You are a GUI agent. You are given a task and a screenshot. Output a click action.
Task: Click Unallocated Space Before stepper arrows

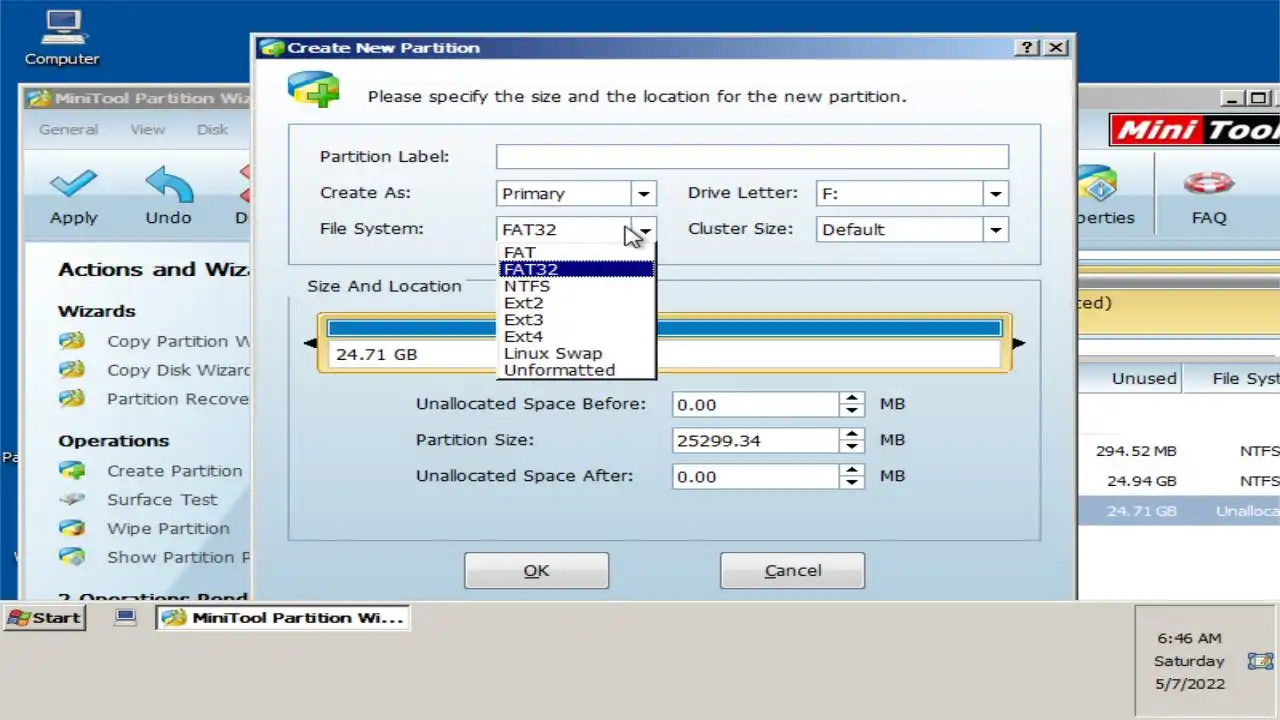point(852,405)
